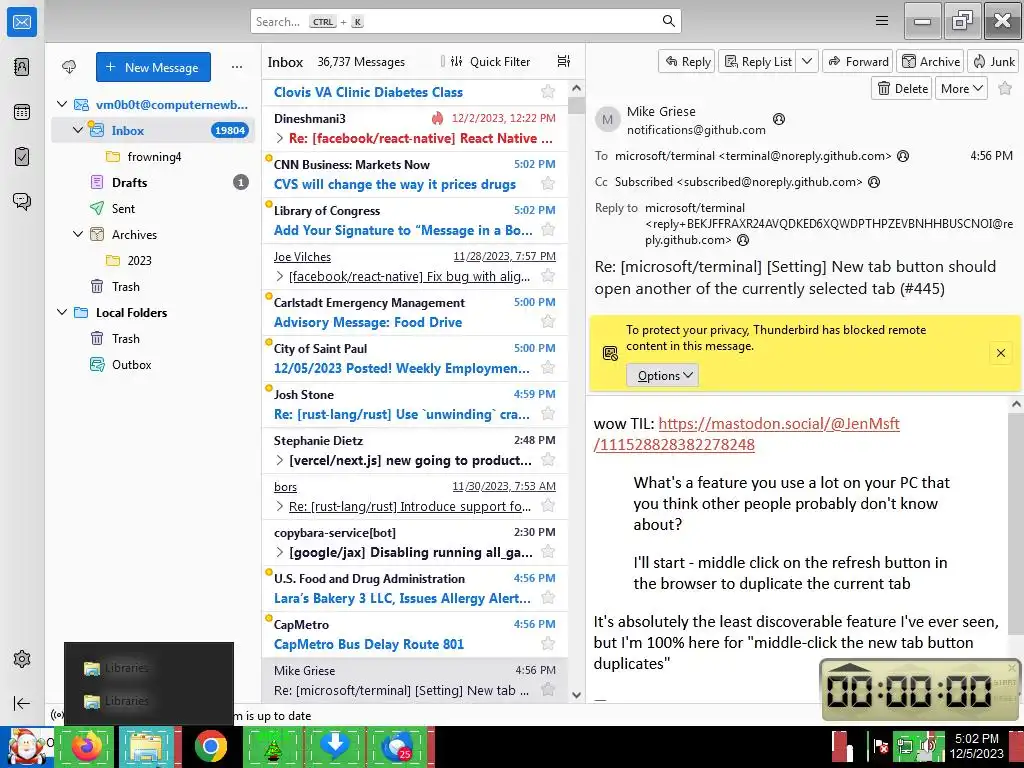The image size is (1024, 768).
Task: Collapse the vm0b0t account tree
Action: (x=62, y=104)
